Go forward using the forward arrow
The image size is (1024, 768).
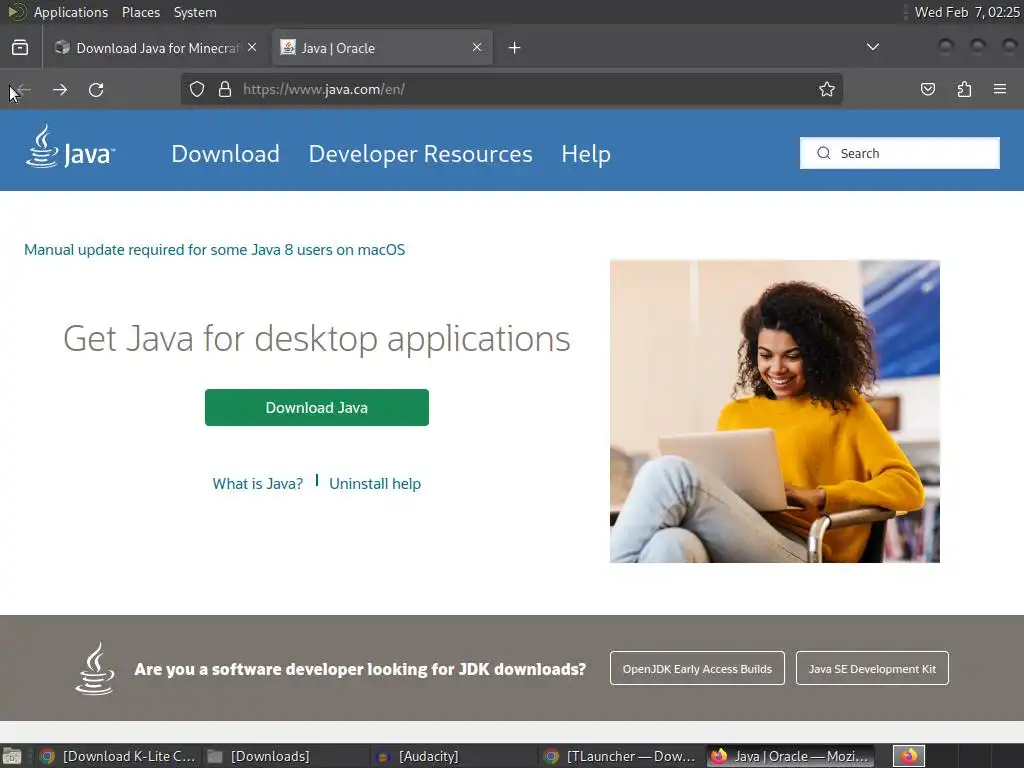click(60, 89)
